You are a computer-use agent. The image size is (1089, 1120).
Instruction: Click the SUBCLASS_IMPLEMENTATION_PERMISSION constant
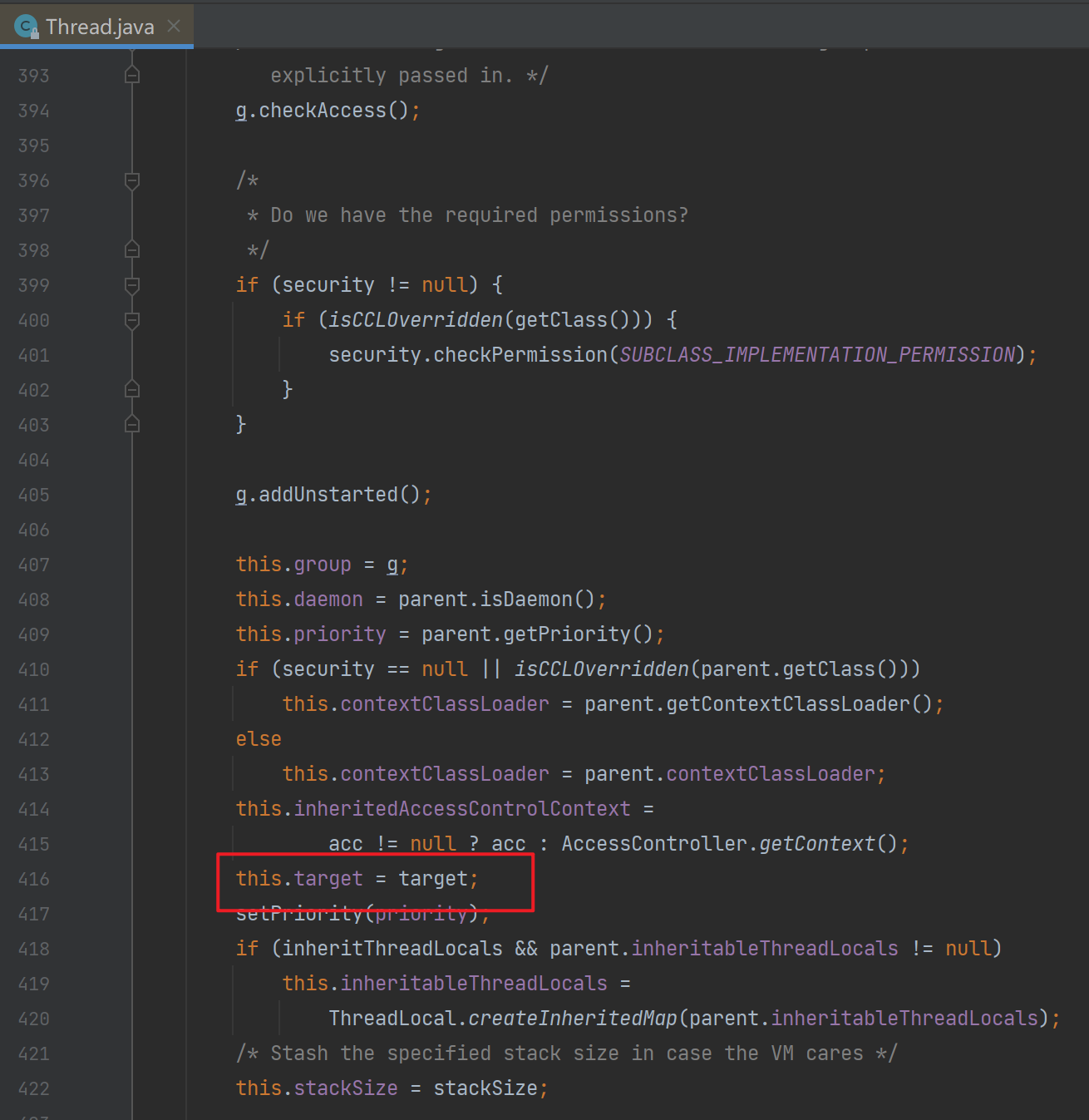[x=817, y=355]
